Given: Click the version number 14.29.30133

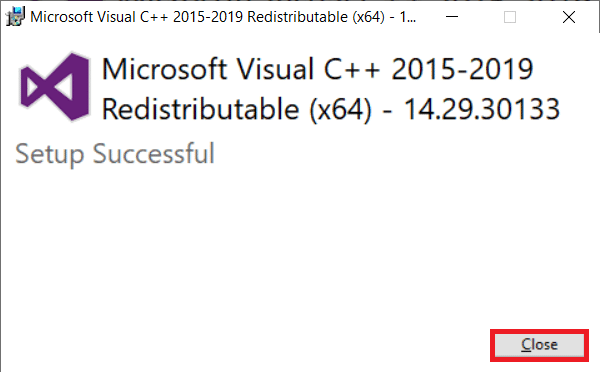Looking at the screenshot, I should click(482, 109).
